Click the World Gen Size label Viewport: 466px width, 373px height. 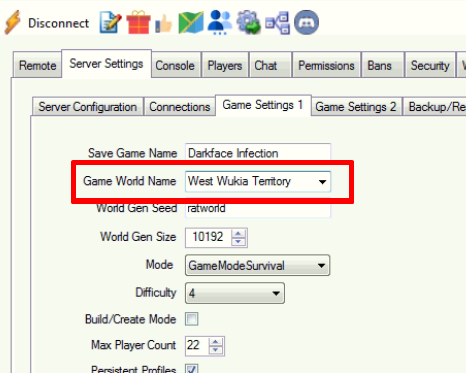tap(138, 237)
